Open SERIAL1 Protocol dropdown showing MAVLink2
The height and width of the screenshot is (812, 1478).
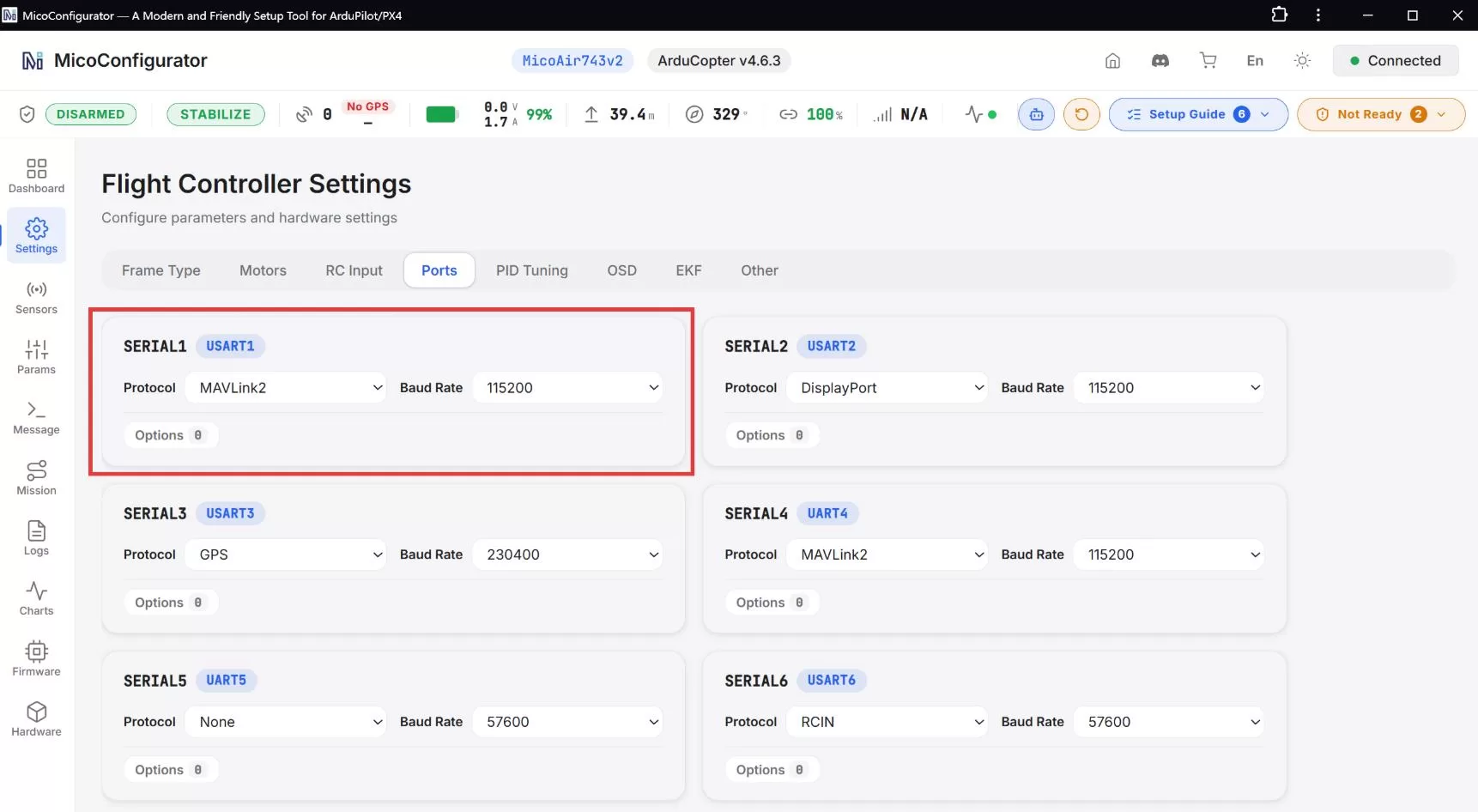pyautogui.click(x=288, y=388)
